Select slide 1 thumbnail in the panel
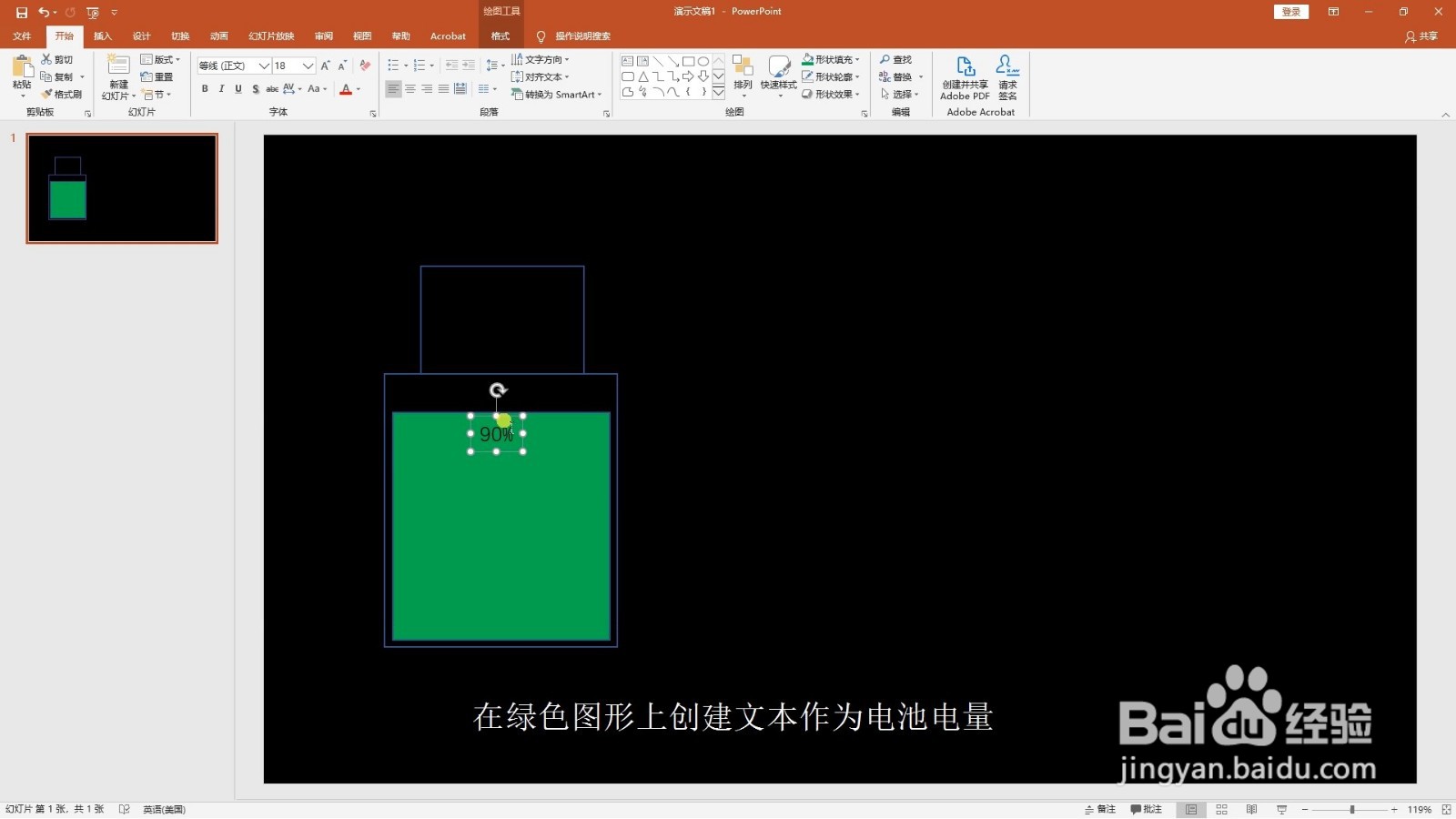This screenshot has width=1456, height=819. 122,188
